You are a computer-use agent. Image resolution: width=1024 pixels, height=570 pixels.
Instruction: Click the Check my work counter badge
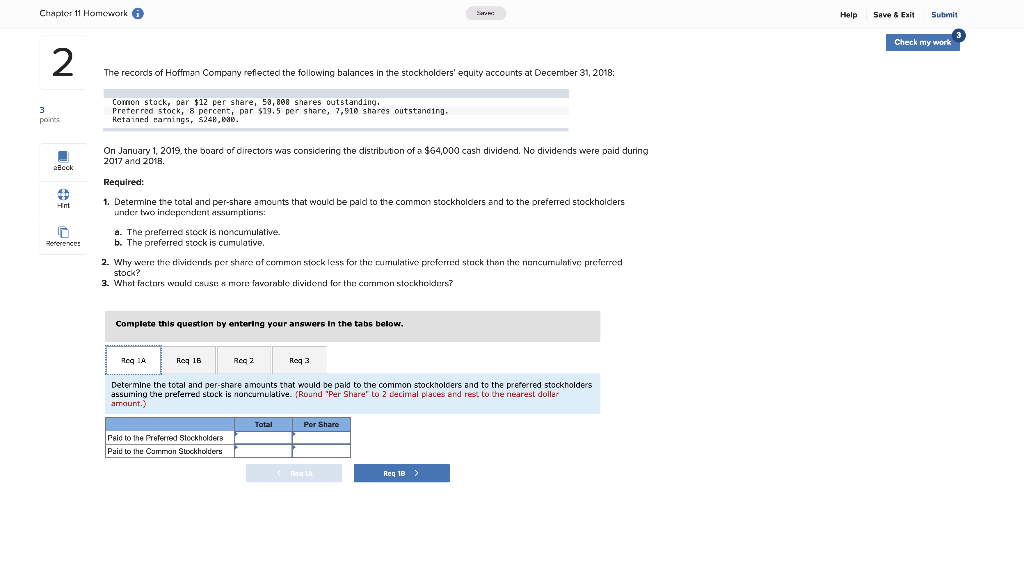coord(958,35)
